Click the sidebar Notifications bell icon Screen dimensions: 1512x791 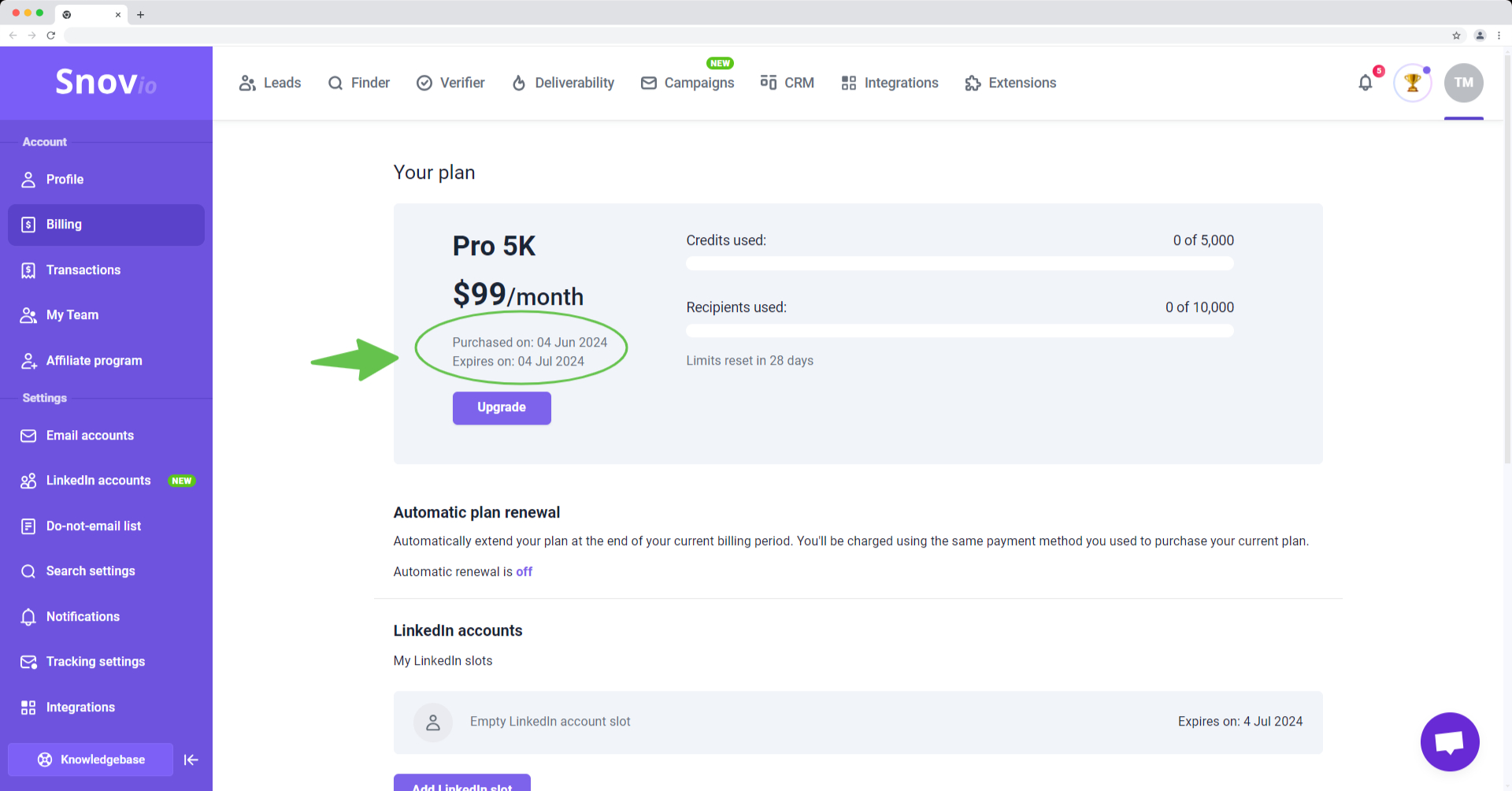[28, 617]
